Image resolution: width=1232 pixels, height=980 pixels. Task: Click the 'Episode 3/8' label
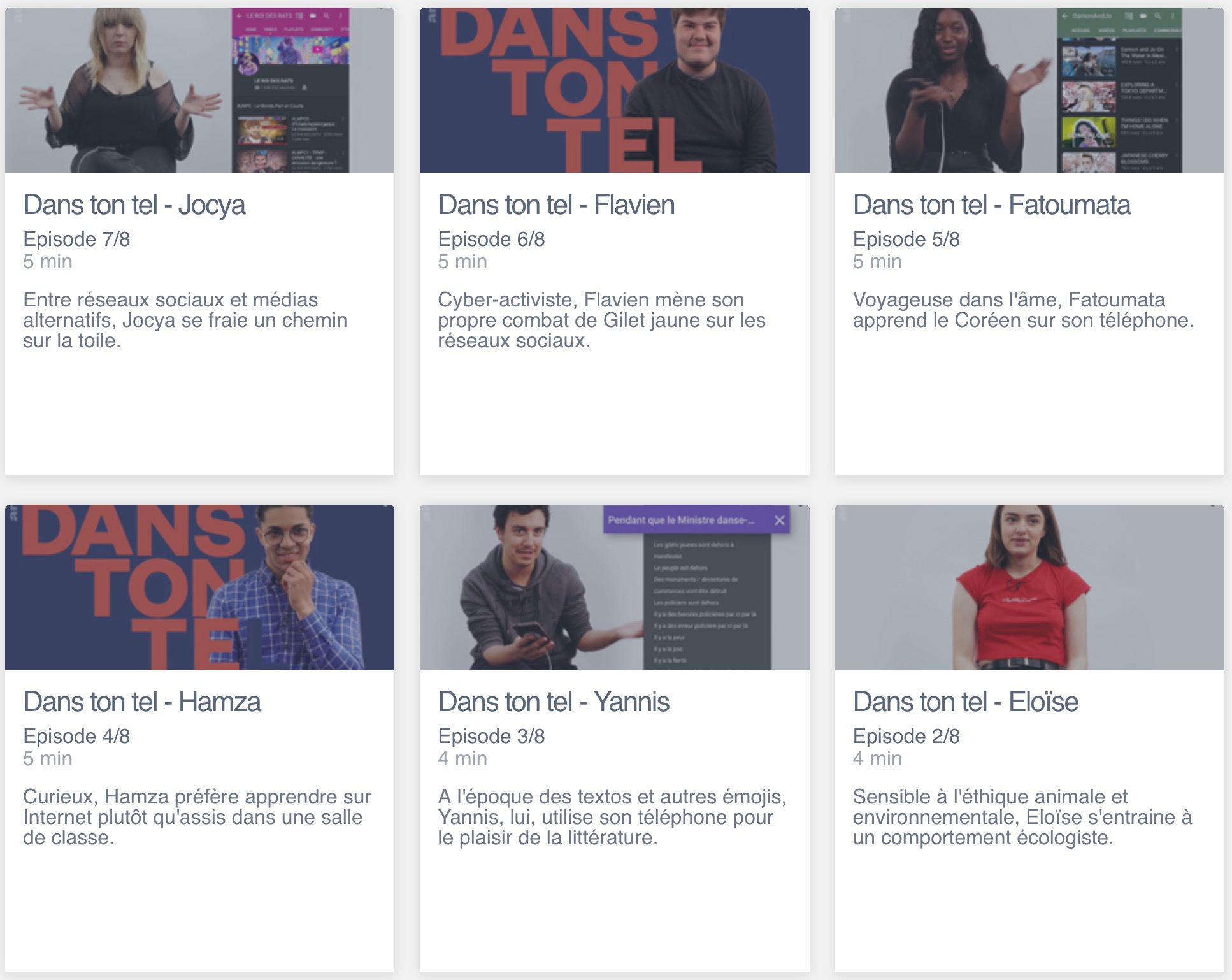coord(491,736)
